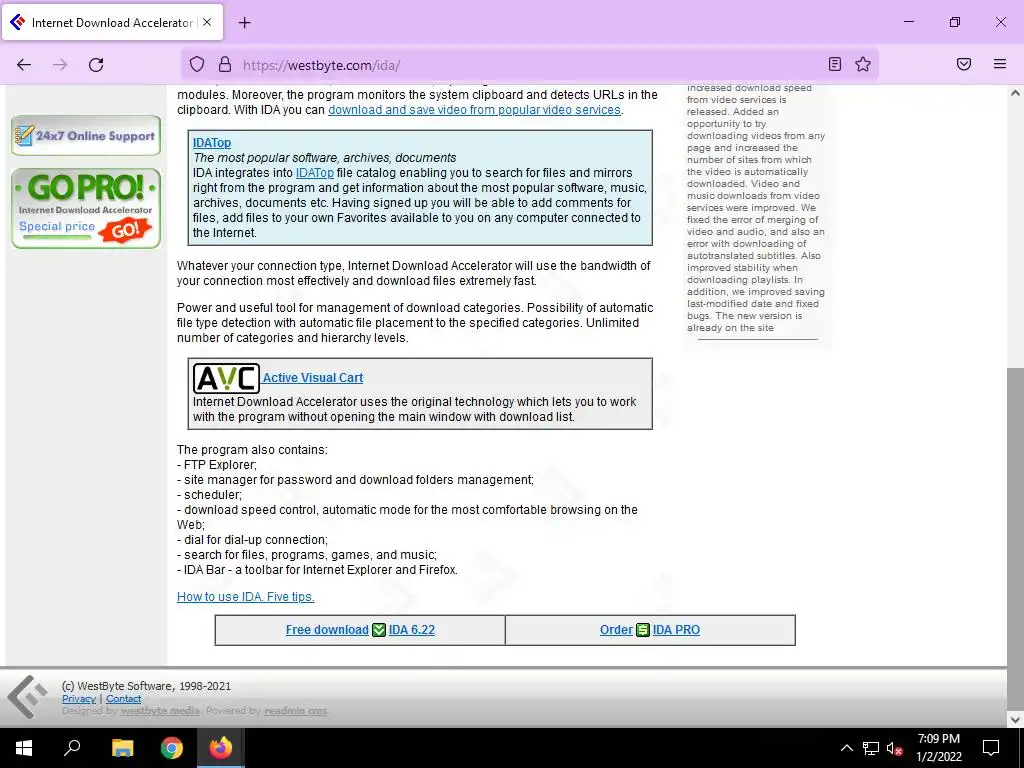Open the notification center icon
The width and height of the screenshot is (1024, 768).
point(991,748)
